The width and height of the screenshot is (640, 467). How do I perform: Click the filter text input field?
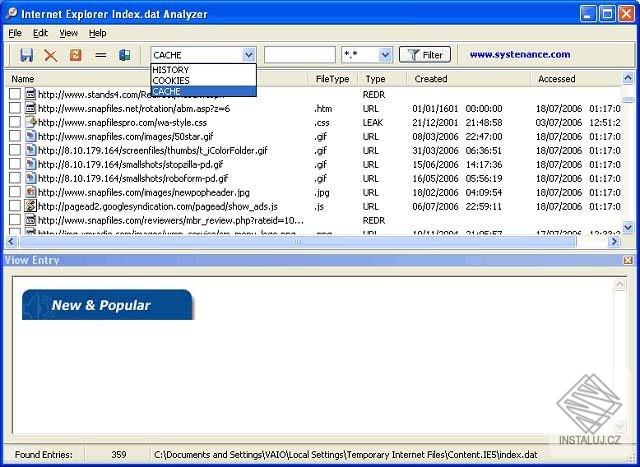(300, 55)
